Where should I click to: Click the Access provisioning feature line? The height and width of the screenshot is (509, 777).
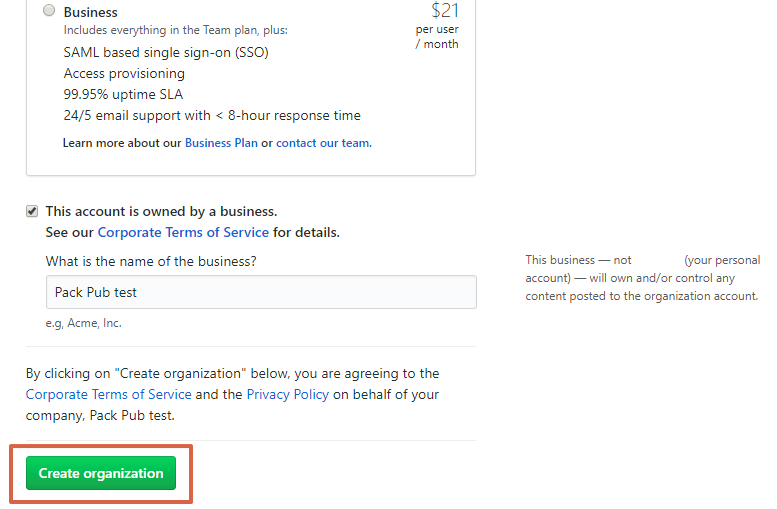click(x=124, y=73)
